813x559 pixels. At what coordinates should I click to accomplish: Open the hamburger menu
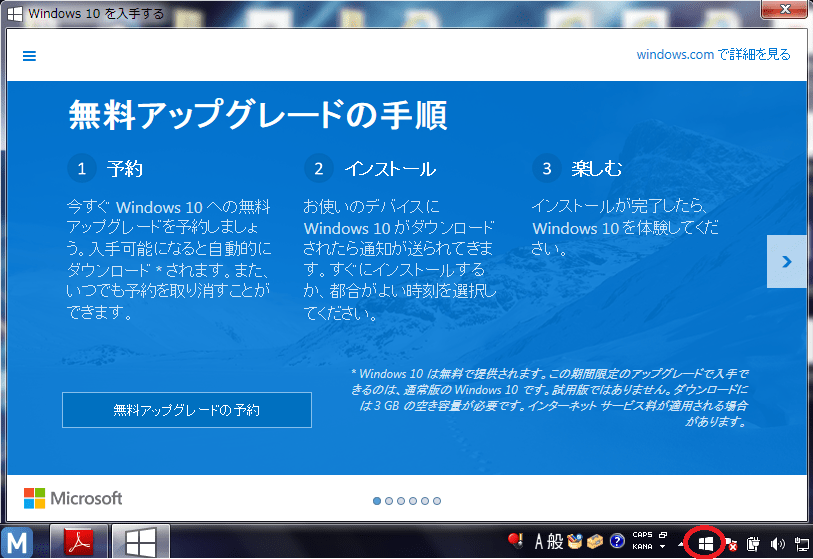[x=30, y=56]
